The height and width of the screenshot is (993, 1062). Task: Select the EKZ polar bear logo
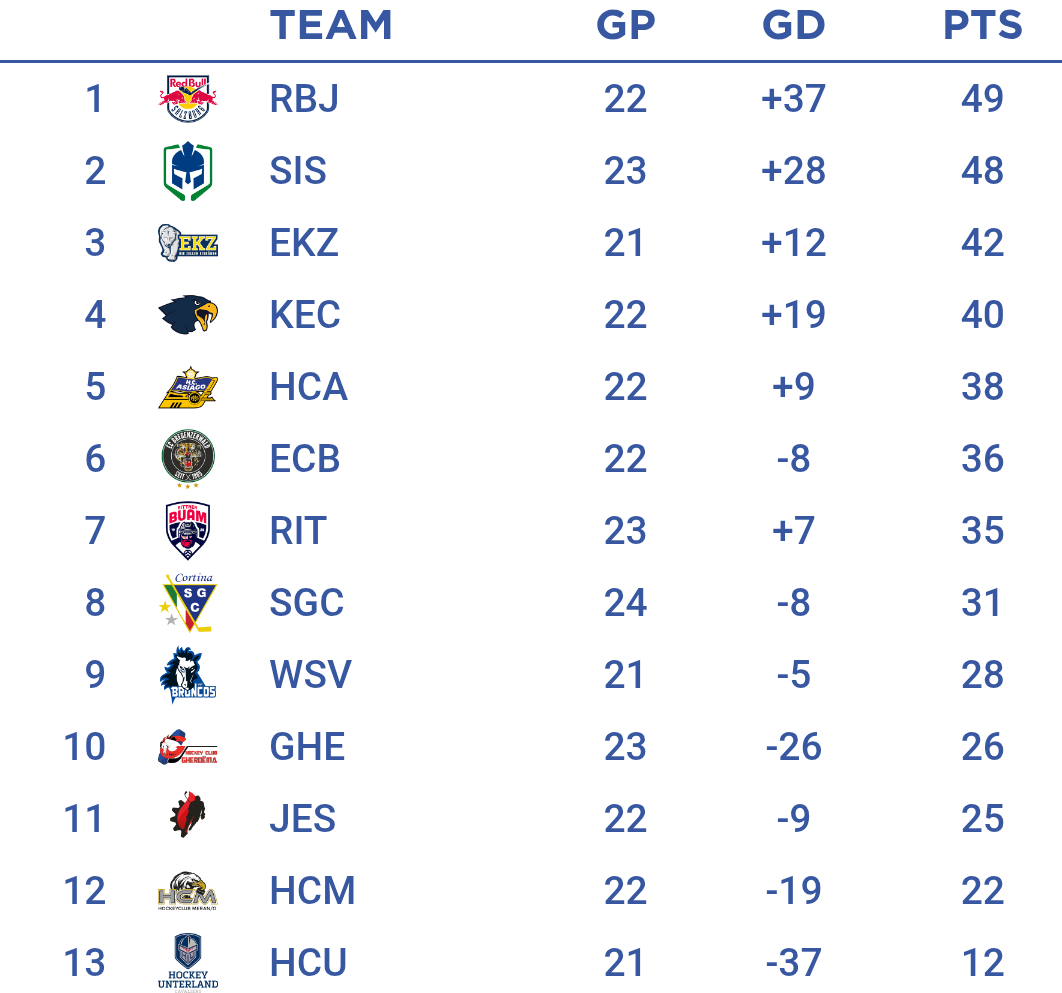coord(188,242)
